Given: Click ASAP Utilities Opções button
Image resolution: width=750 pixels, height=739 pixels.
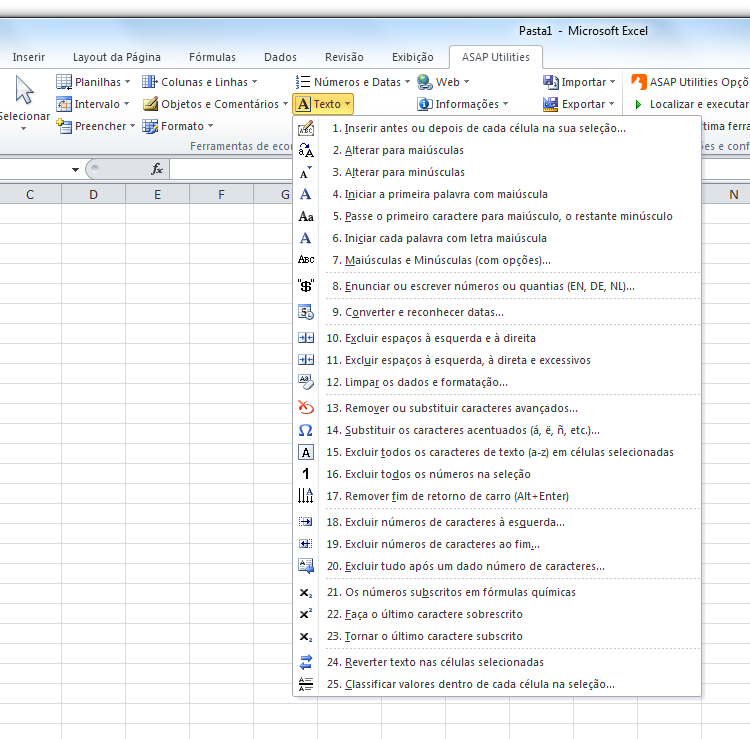Looking at the screenshot, I should pyautogui.click(x=690, y=82).
